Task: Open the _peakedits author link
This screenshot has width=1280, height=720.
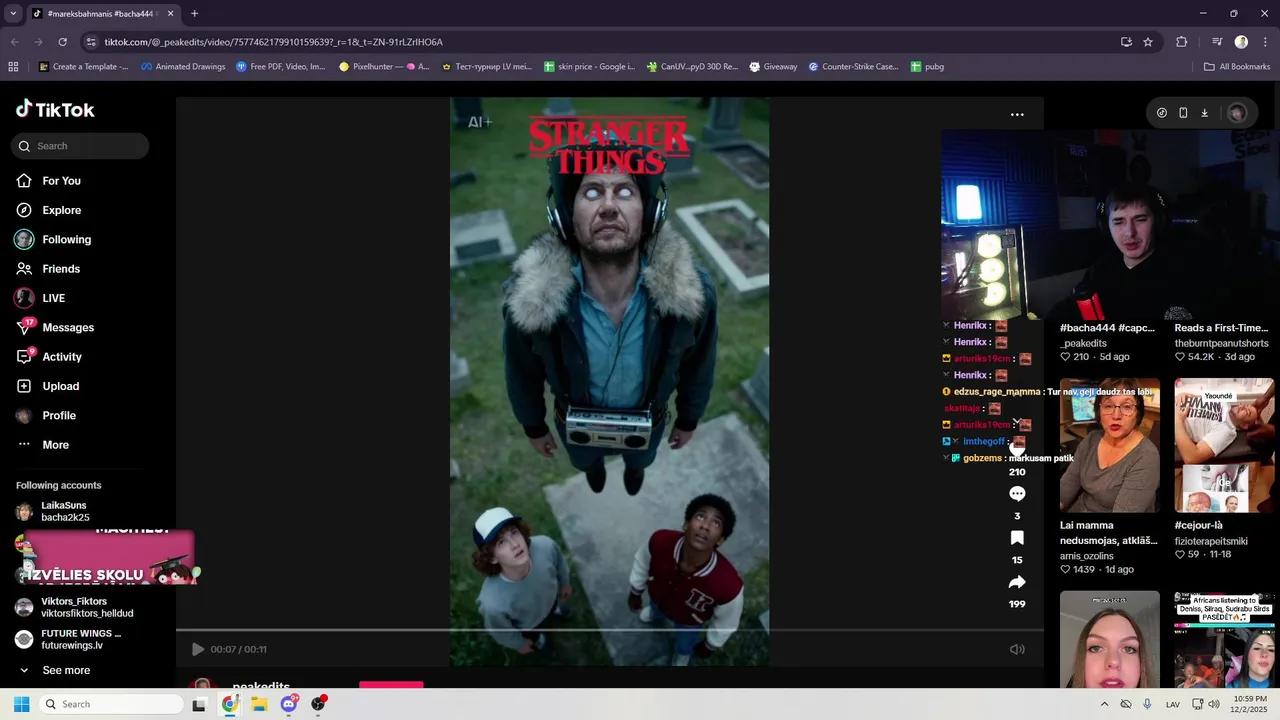Action: 1083,343
